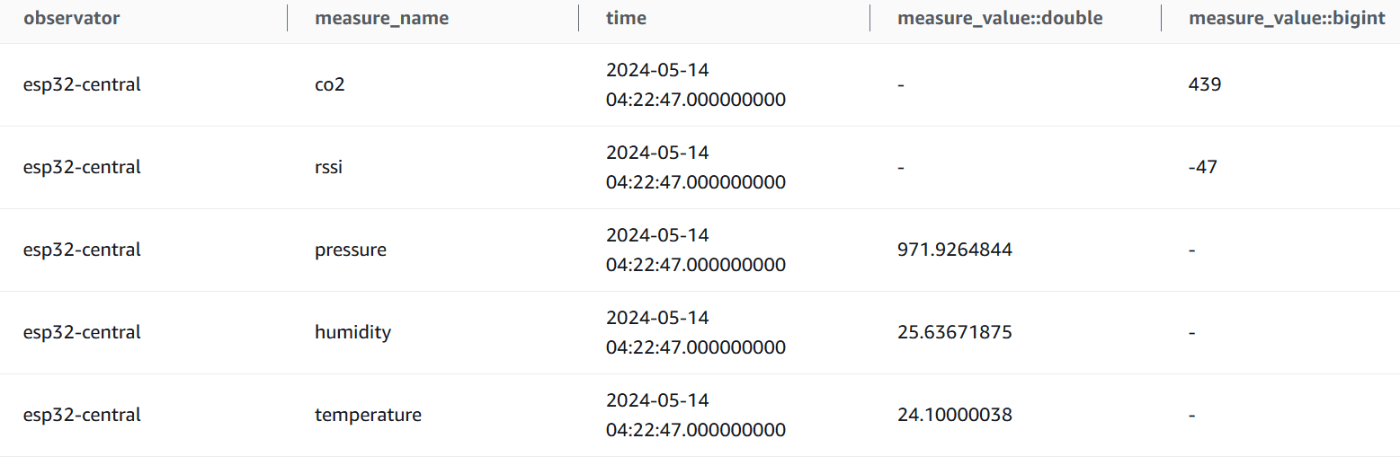Click the humidity measure name cell
Screen dimensions: 1400x465
tap(353, 332)
